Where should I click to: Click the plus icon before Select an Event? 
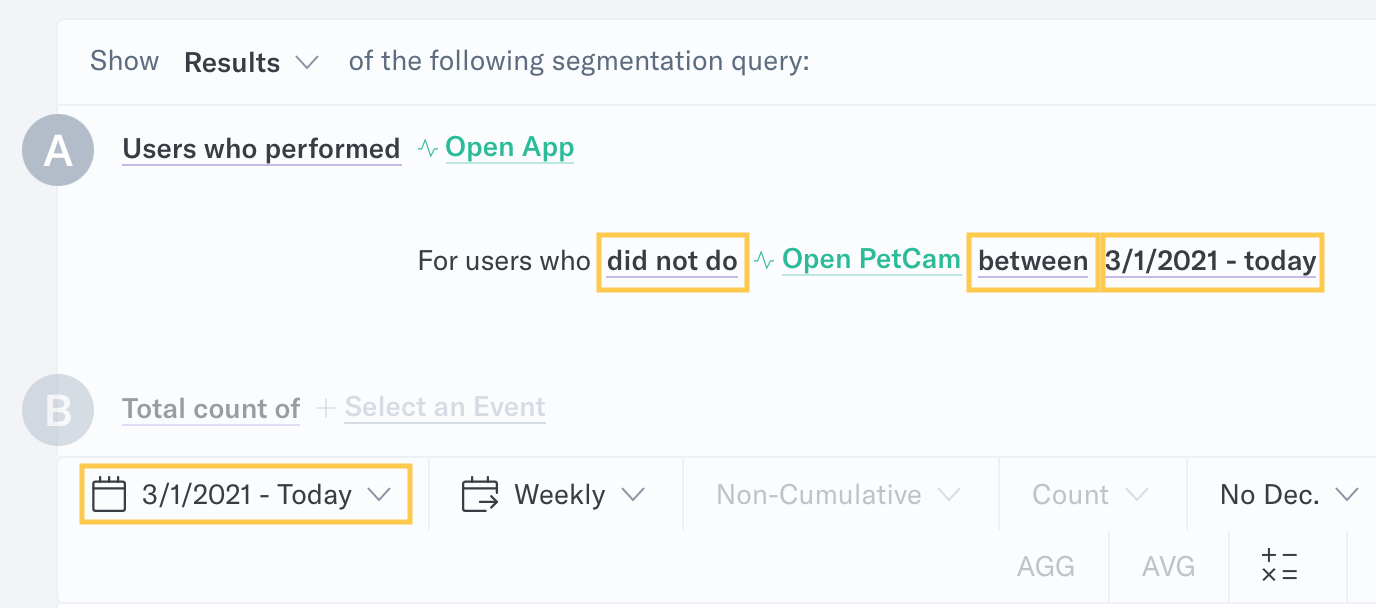(x=325, y=408)
